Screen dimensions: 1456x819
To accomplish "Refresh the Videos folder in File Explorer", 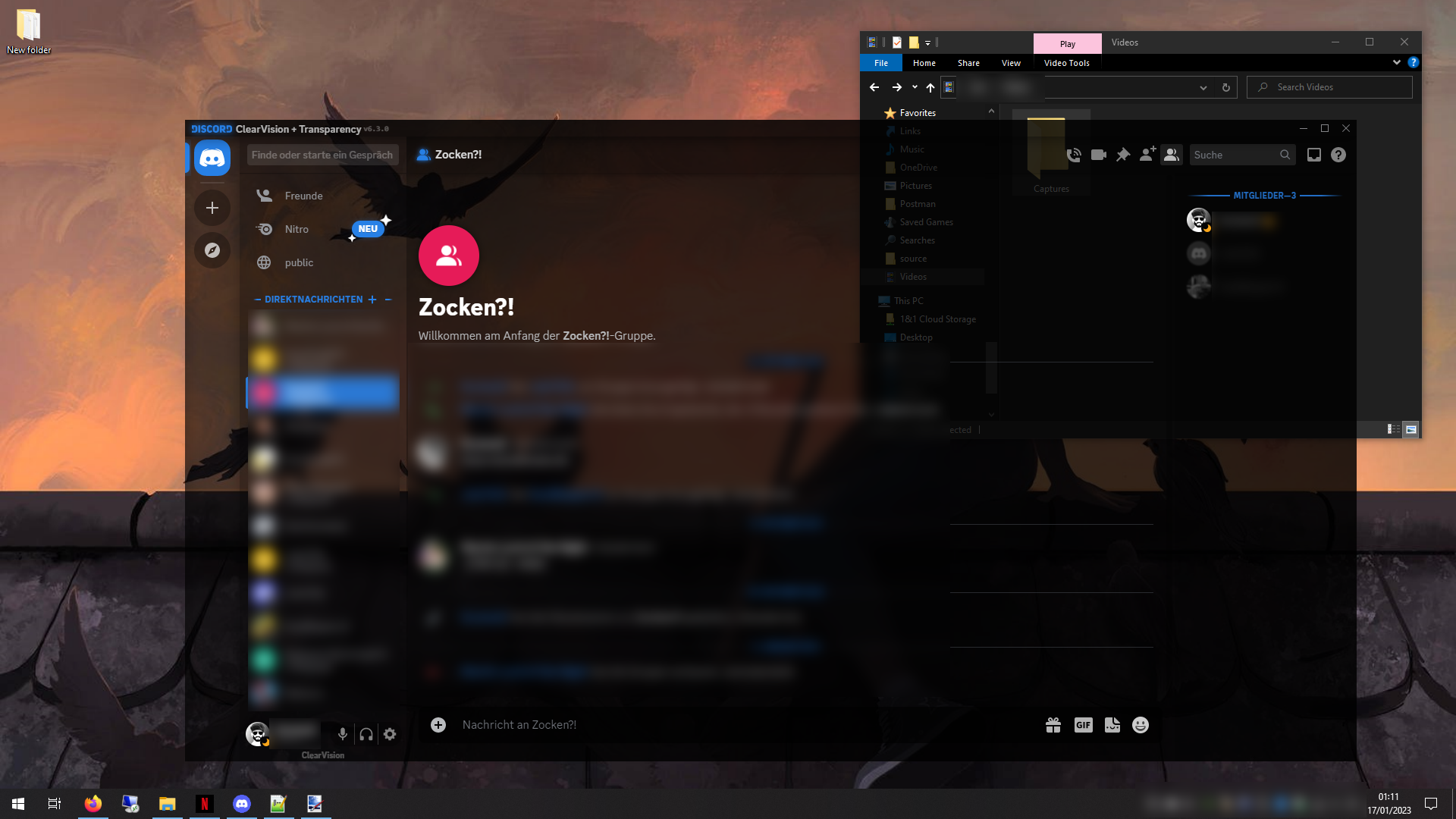I will 1226,87.
